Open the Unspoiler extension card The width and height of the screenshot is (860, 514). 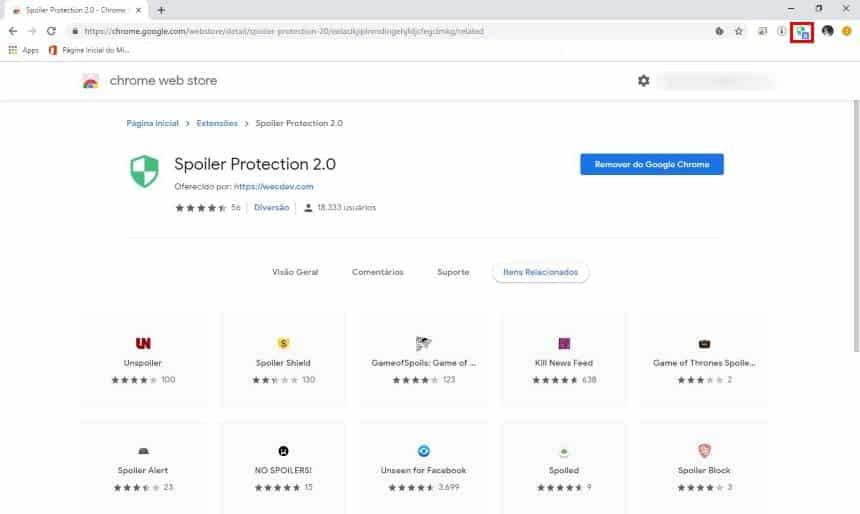[143, 359]
